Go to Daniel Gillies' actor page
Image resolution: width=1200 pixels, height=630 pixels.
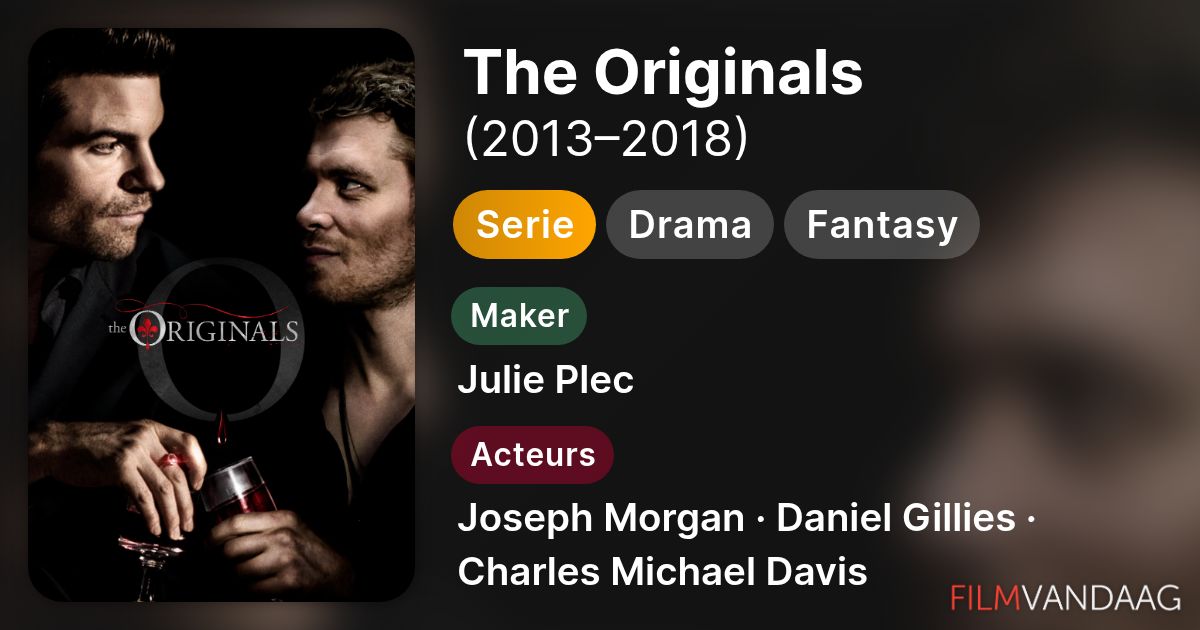coord(895,518)
